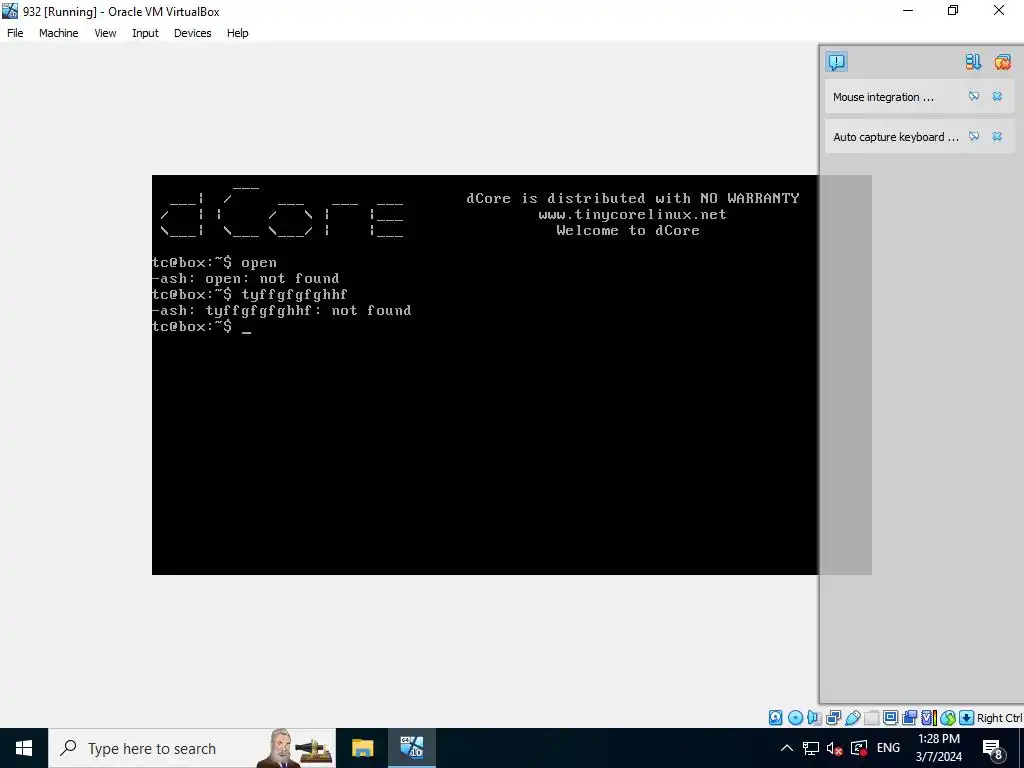Open the Windows Start menu
Viewport: 1024px width, 768px height.
coord(24,748)
